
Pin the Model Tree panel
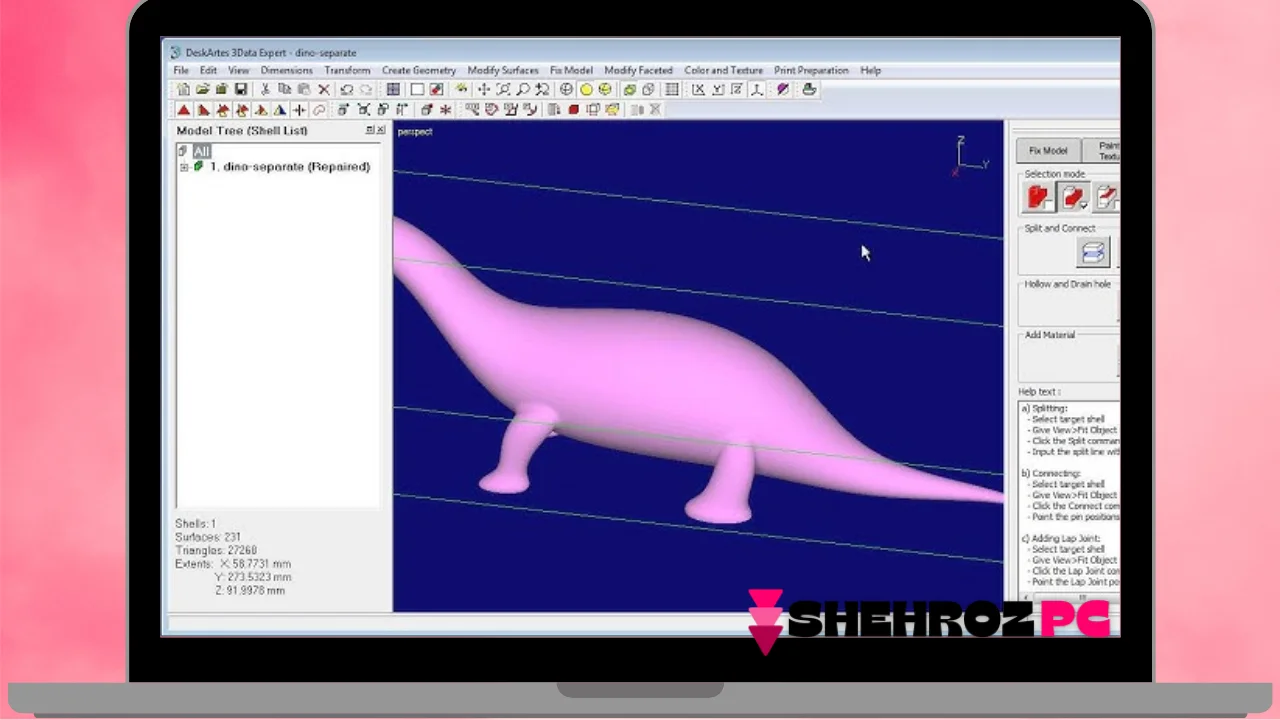(x=370, y=130)
